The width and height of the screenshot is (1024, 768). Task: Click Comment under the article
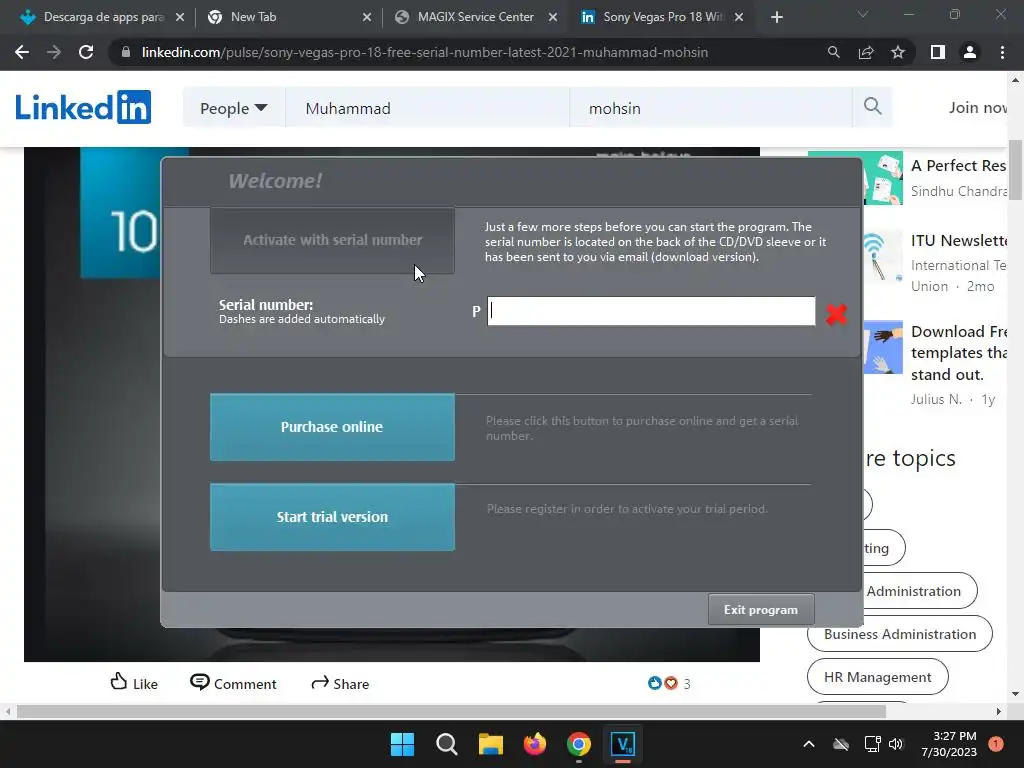[x=233, y=683]
